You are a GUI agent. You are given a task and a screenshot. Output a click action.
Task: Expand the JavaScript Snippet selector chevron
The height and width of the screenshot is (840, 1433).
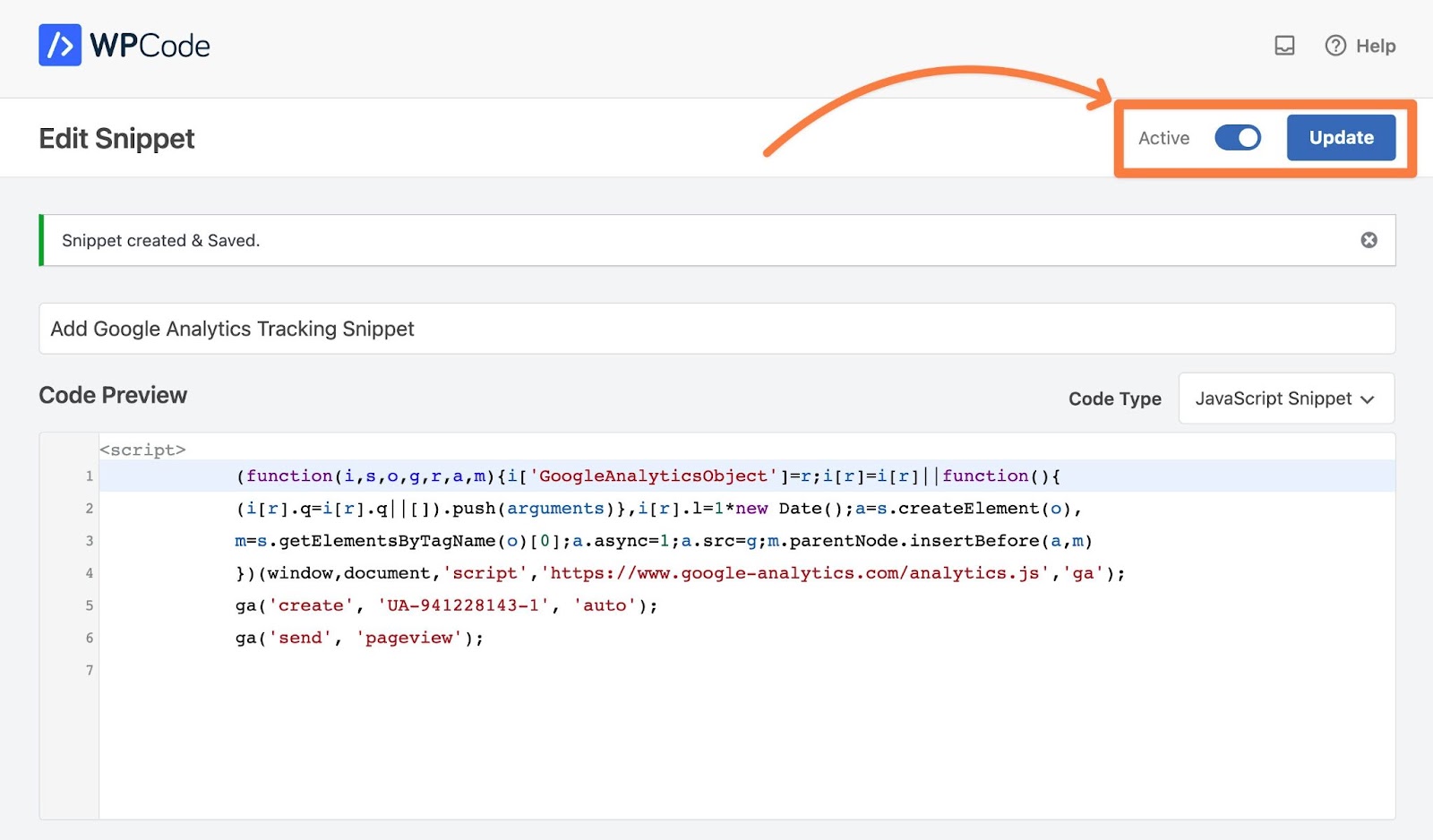click(1367, 399)
